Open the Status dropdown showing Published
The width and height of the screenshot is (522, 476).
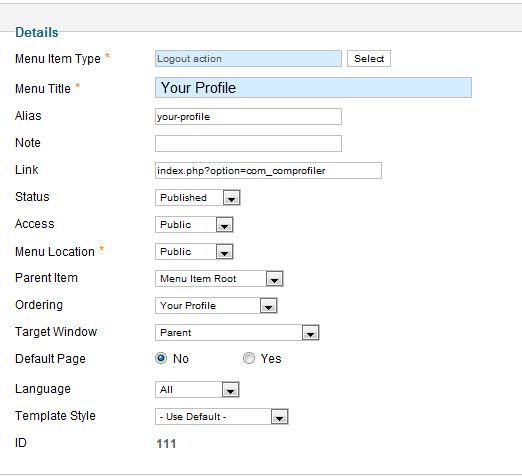point(198,198)
